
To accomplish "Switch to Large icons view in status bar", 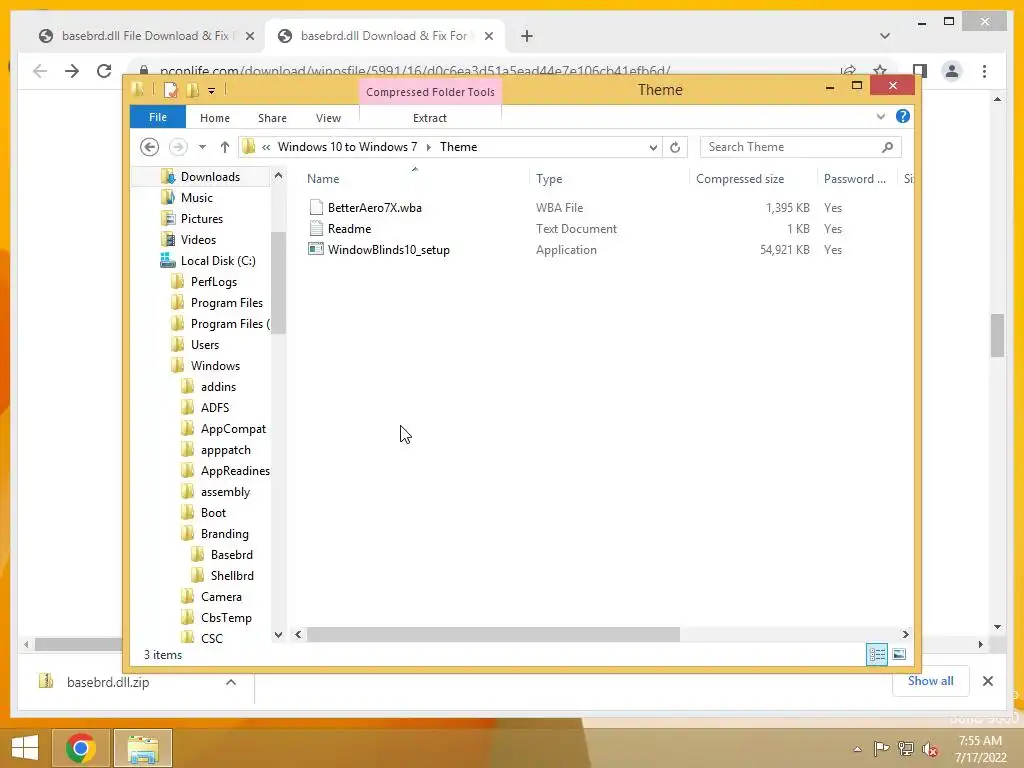I will (x=899, y=654).
